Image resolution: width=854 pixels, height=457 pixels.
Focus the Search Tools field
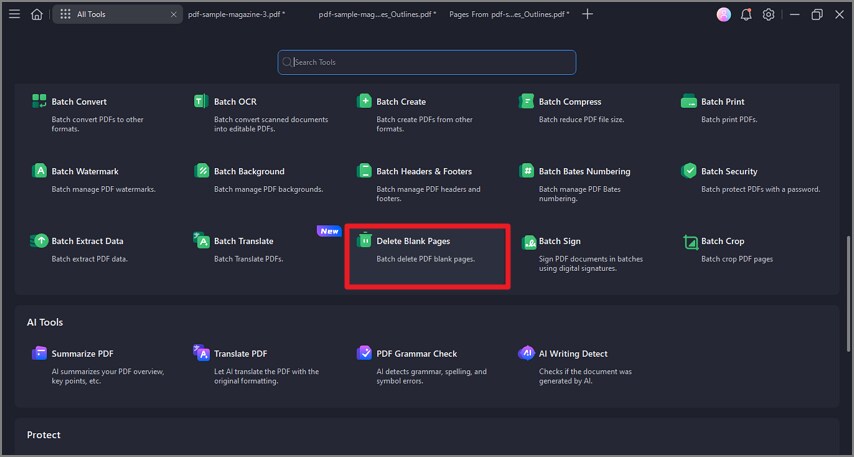coord(426,62)
